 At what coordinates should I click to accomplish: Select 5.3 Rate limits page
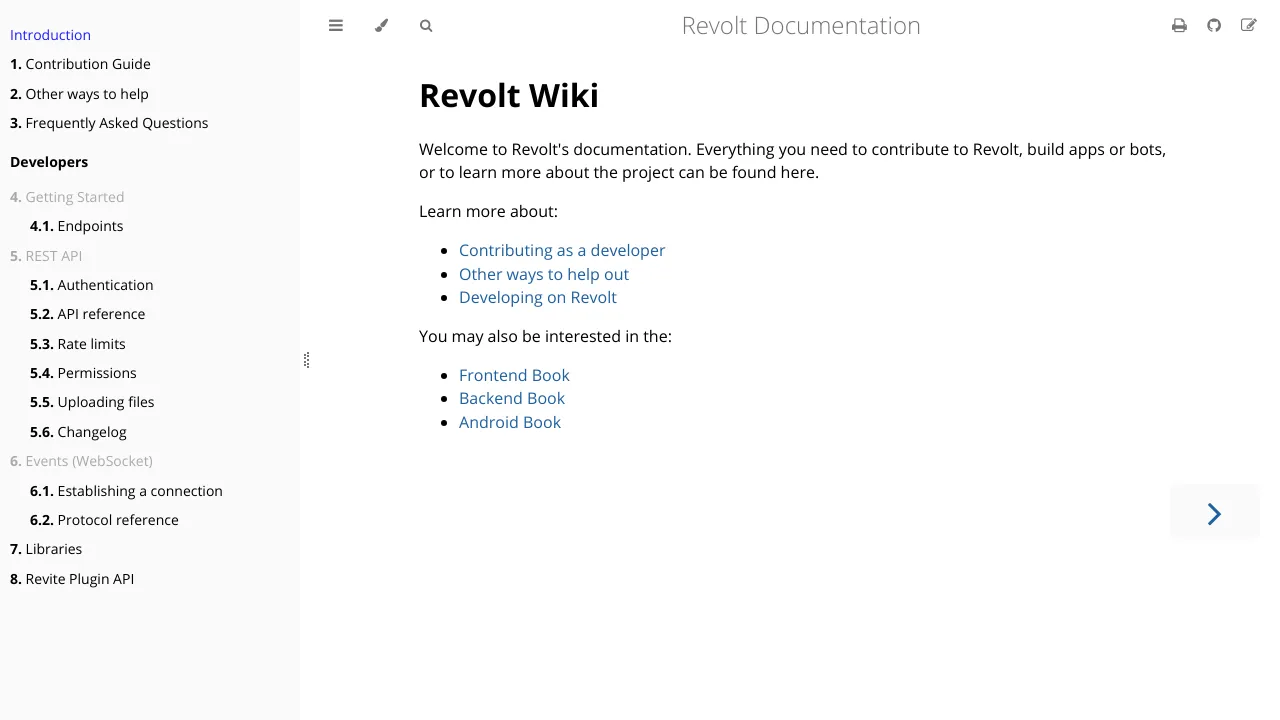[x=77, y=344]
